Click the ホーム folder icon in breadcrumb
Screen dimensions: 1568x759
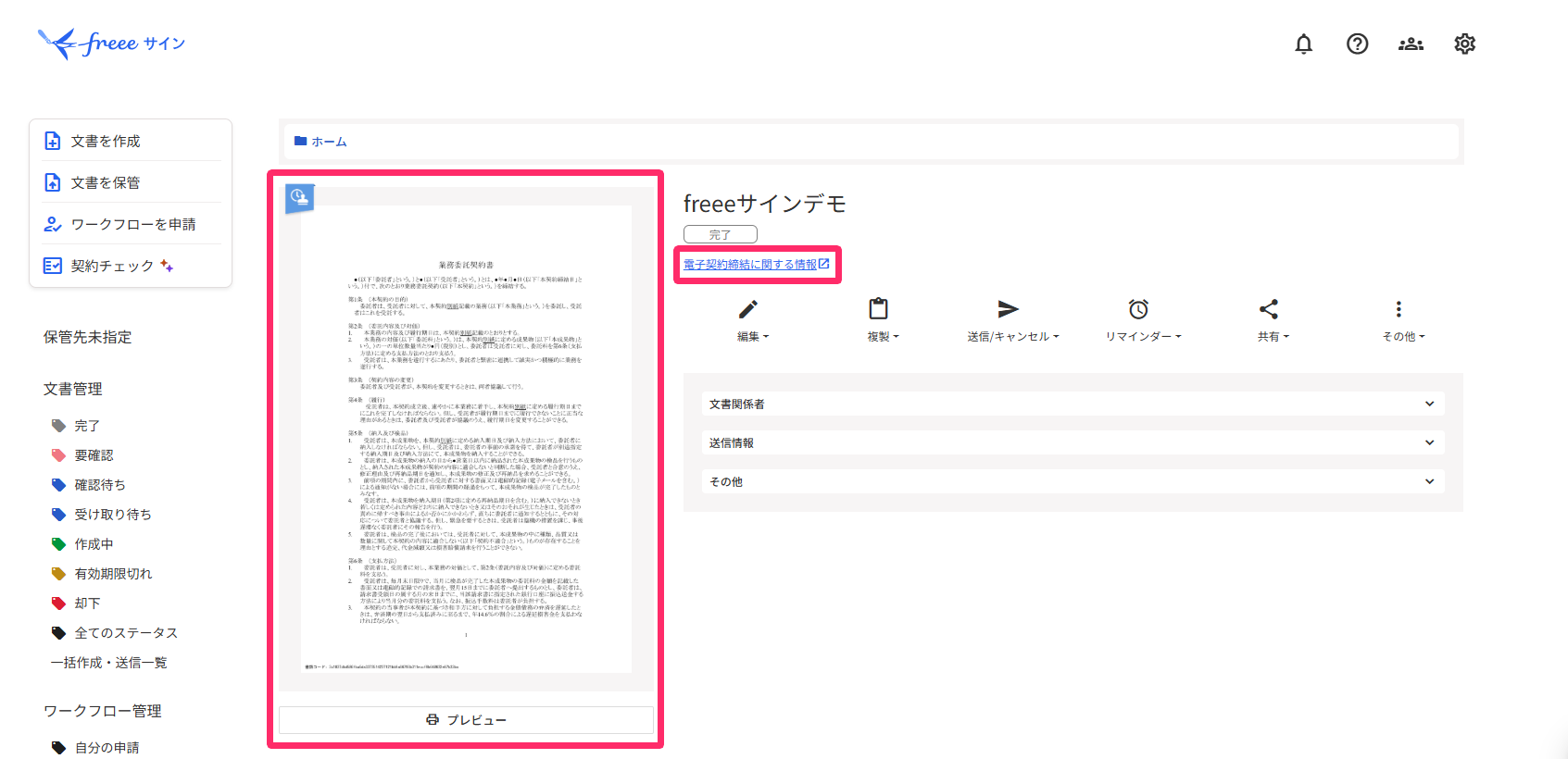300,142
